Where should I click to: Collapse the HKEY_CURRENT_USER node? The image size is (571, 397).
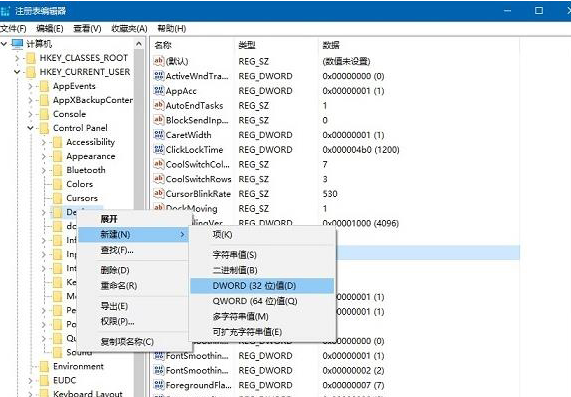17,72
